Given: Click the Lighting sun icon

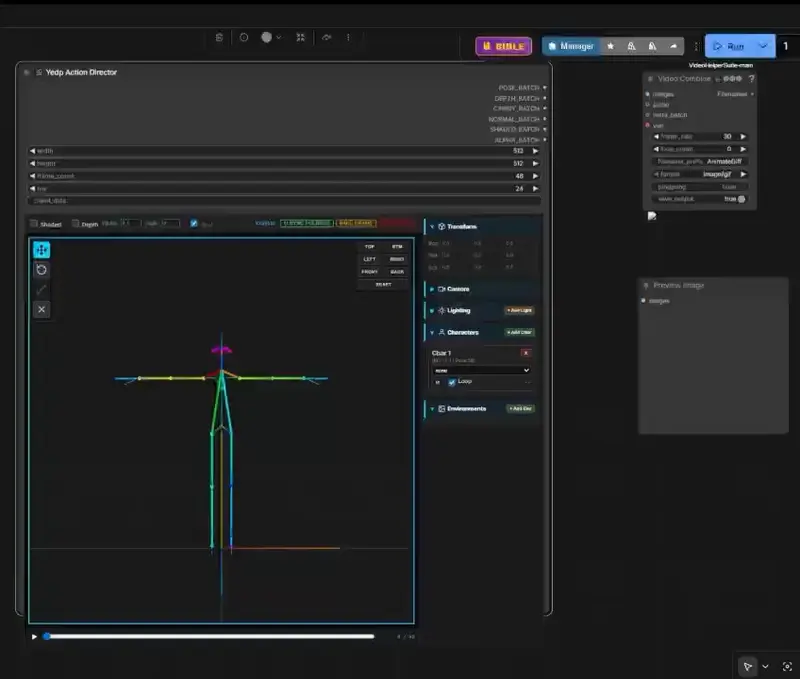Looking at the screenshot, I should click(441, 310).
